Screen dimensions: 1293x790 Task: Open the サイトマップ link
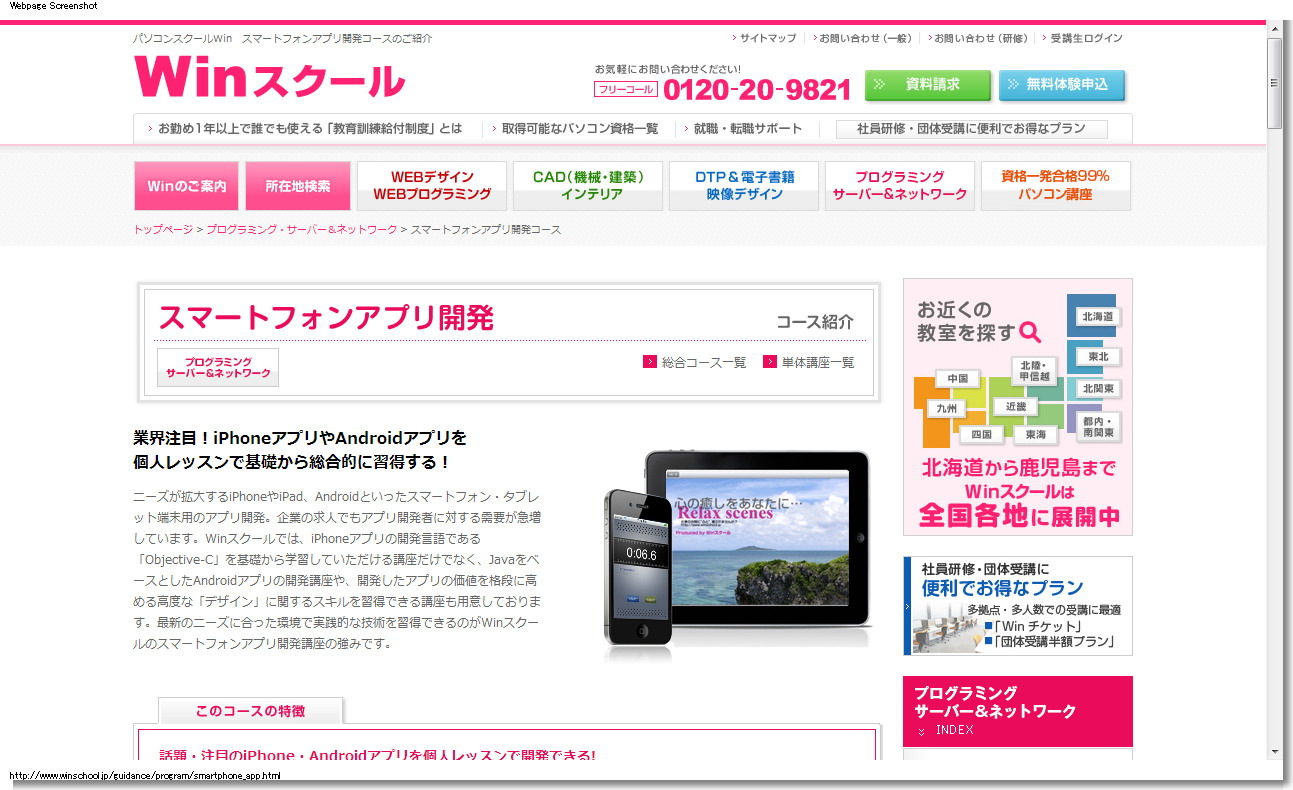coord(768,38)
